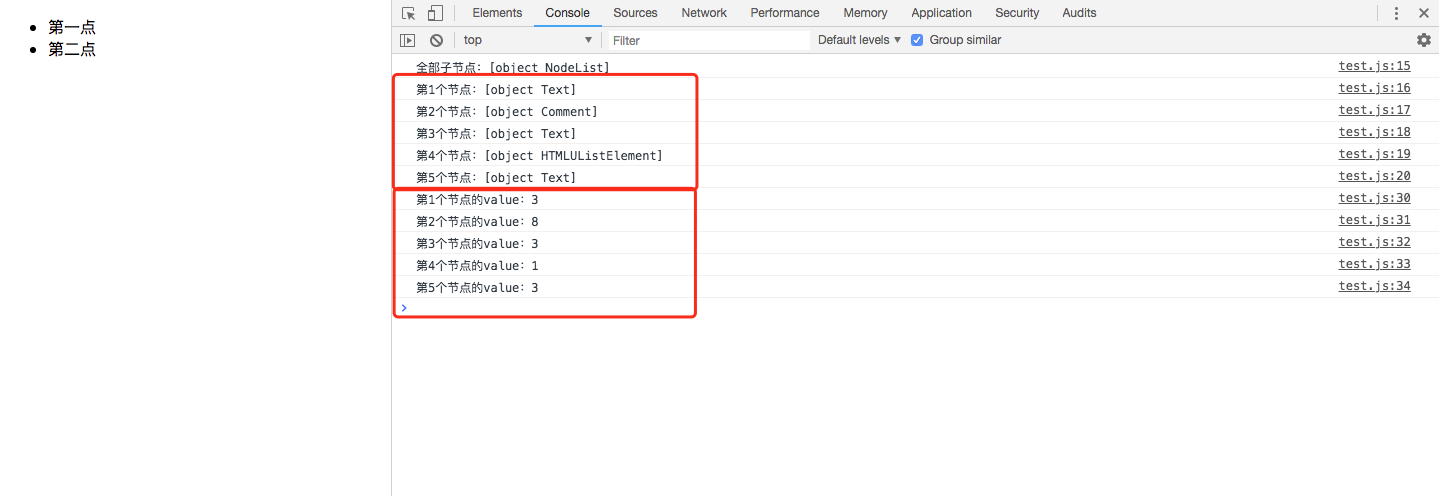Image resolution: width=1439 pixels, height=496 pixels.
Task: Toggle the Group similar checkbox
Action: [917, 40]
